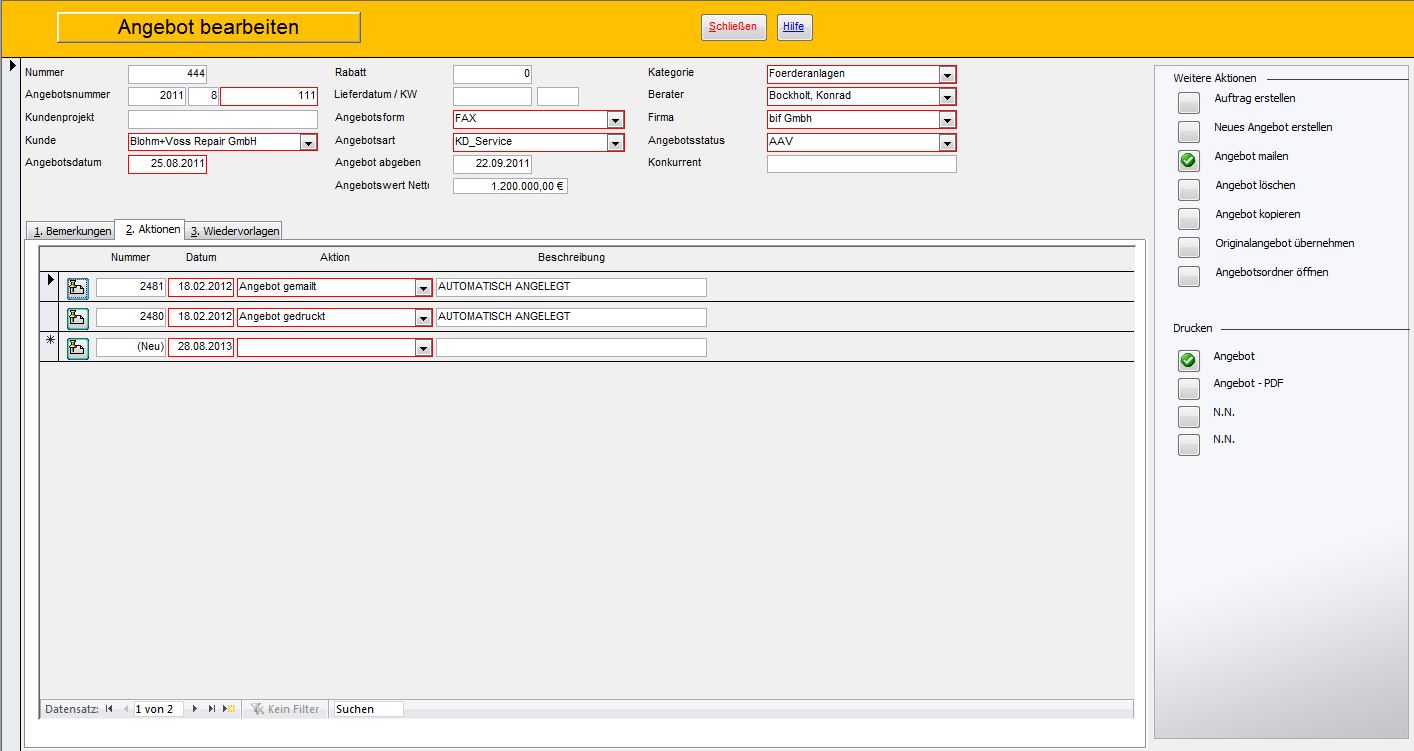Click the Datum field 28.08.2013
The image size is (1414, 751).
(201, 348)
